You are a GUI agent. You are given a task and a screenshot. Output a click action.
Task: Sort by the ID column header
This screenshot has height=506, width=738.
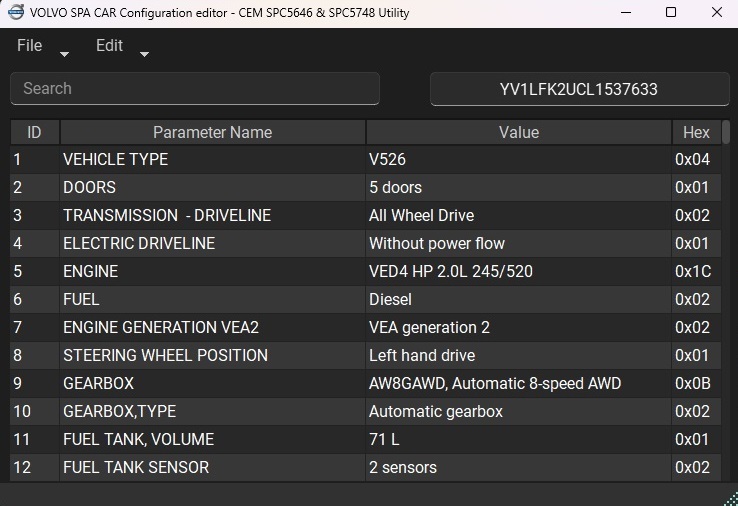pos(34,132)
